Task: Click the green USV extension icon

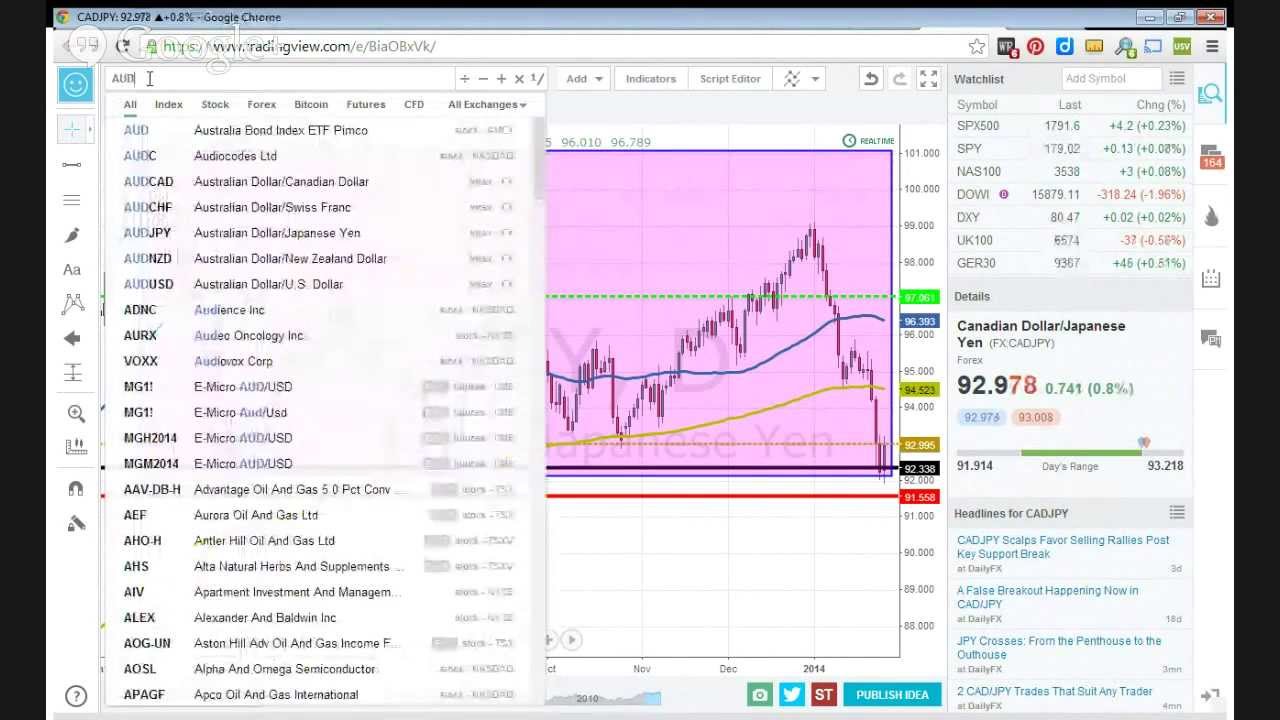Action: (1182, 46)
